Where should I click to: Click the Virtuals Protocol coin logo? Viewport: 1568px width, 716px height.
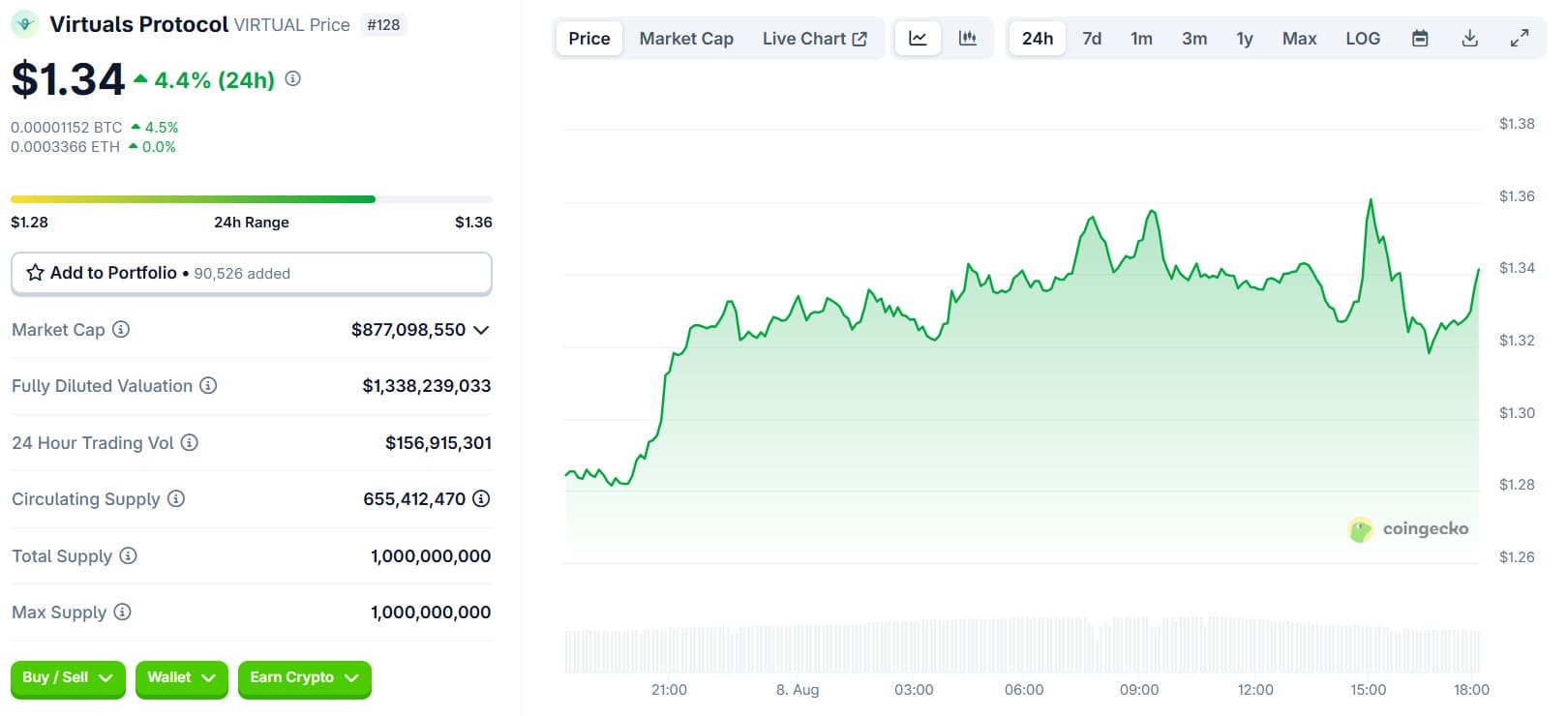coord(25,24)
